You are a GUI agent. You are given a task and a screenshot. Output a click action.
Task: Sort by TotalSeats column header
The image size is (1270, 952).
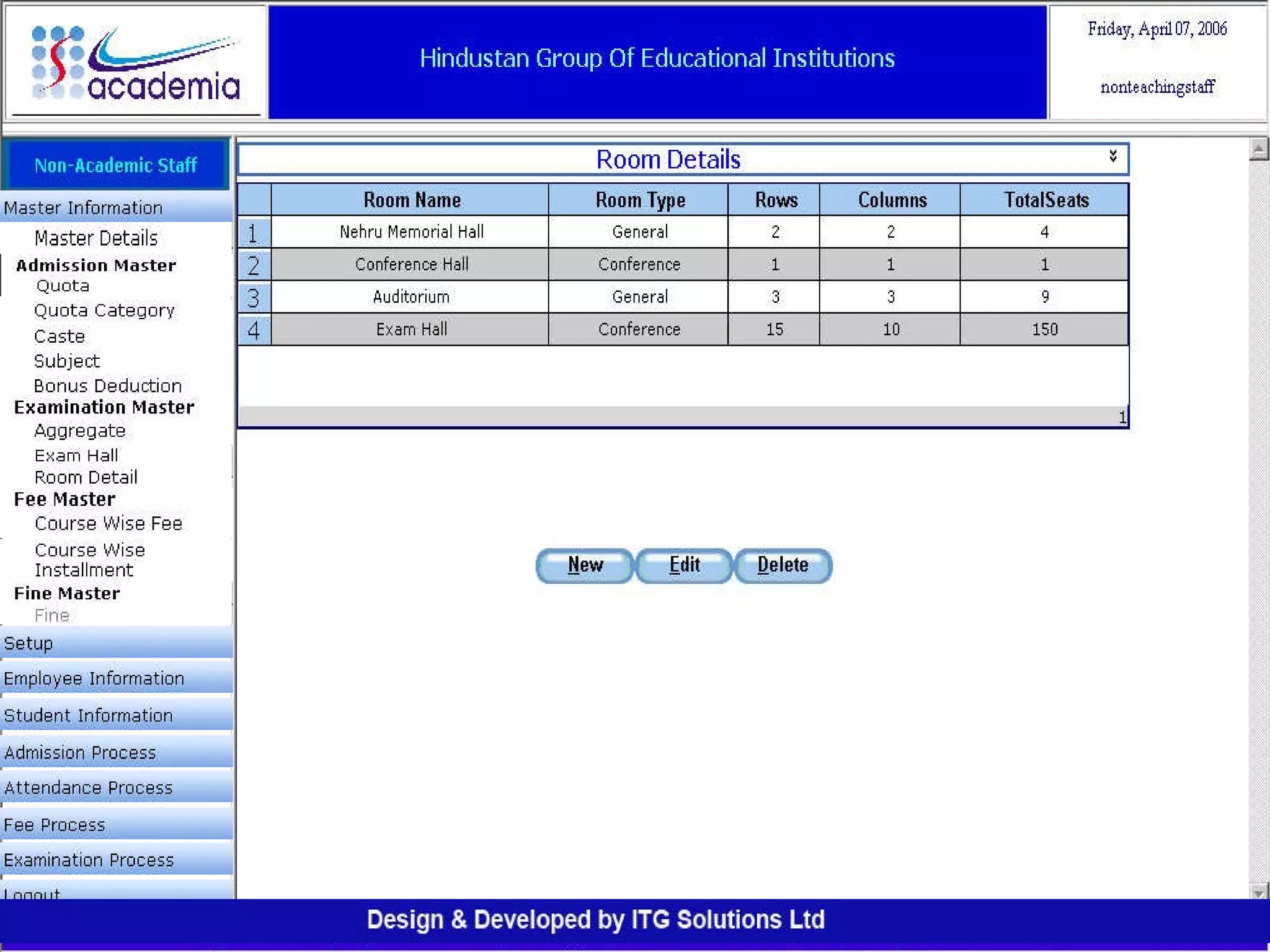1046,200
